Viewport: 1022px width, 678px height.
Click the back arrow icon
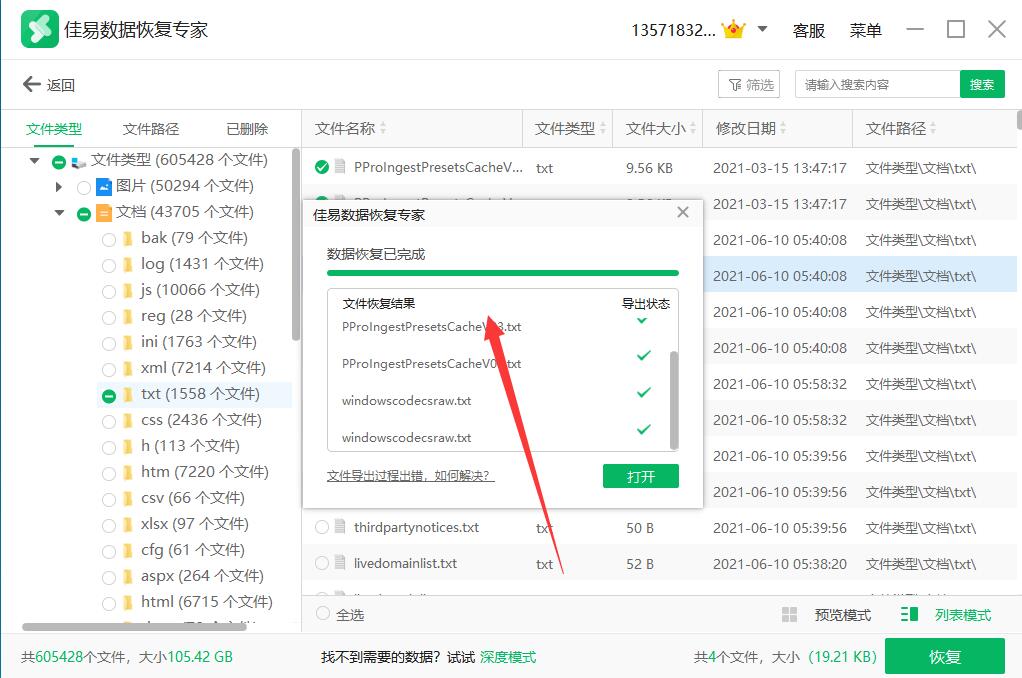tap(31, 84)
